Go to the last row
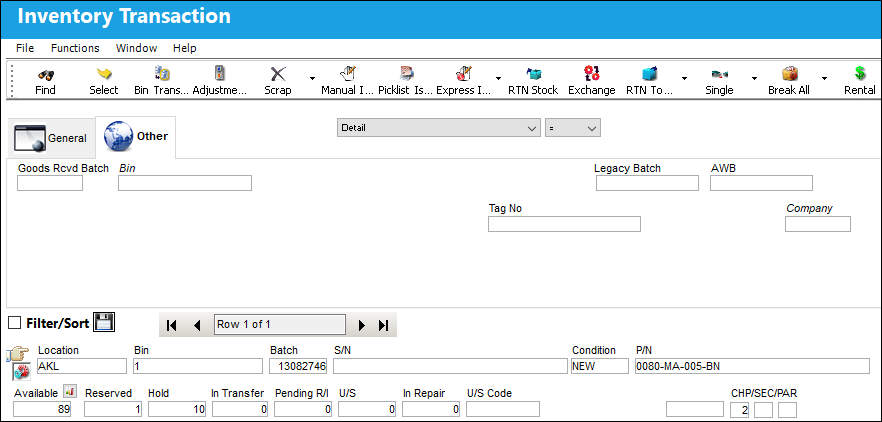Screen dimensions: 882x422 tap(384, 325)
